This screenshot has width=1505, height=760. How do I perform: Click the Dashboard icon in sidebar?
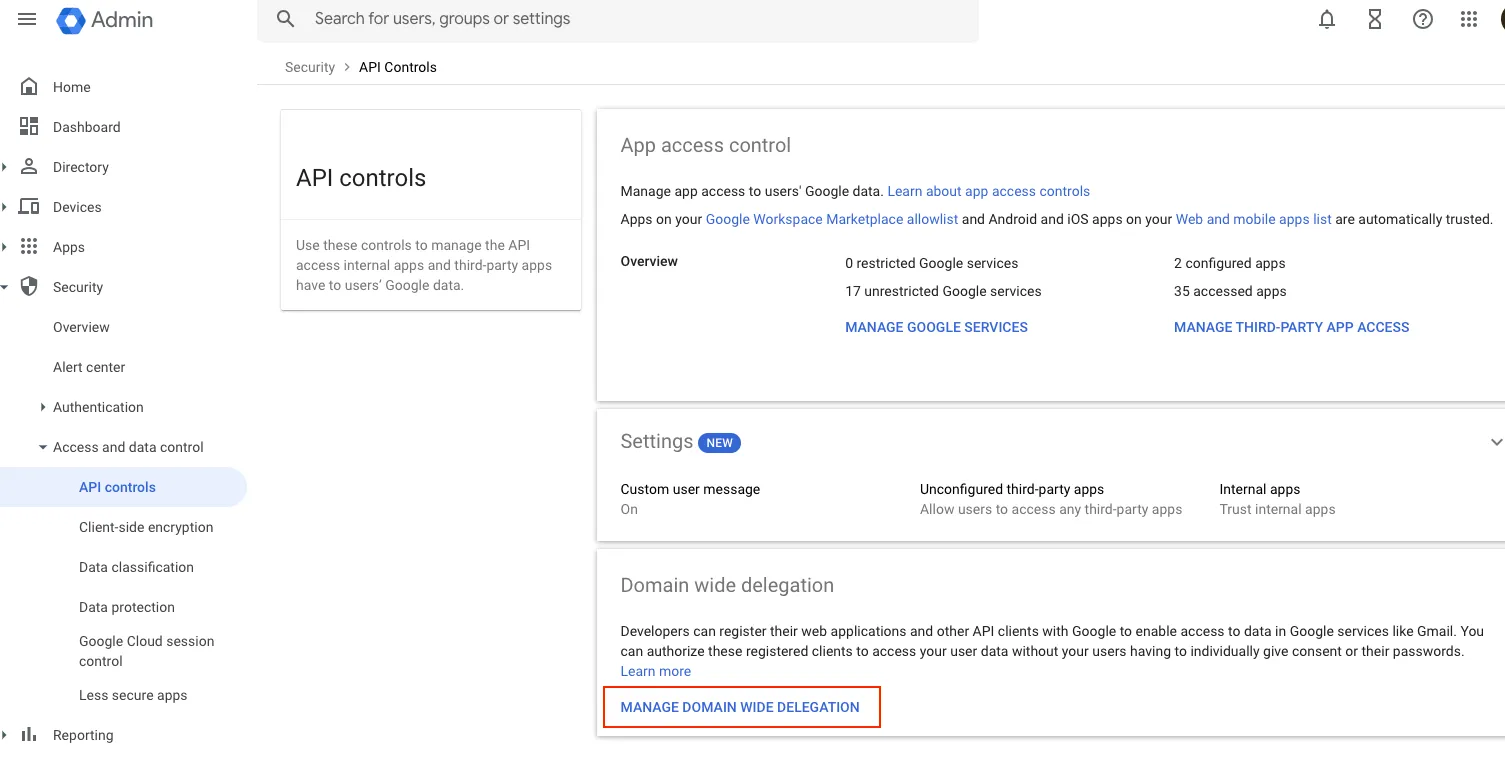[x=29, y=126]
